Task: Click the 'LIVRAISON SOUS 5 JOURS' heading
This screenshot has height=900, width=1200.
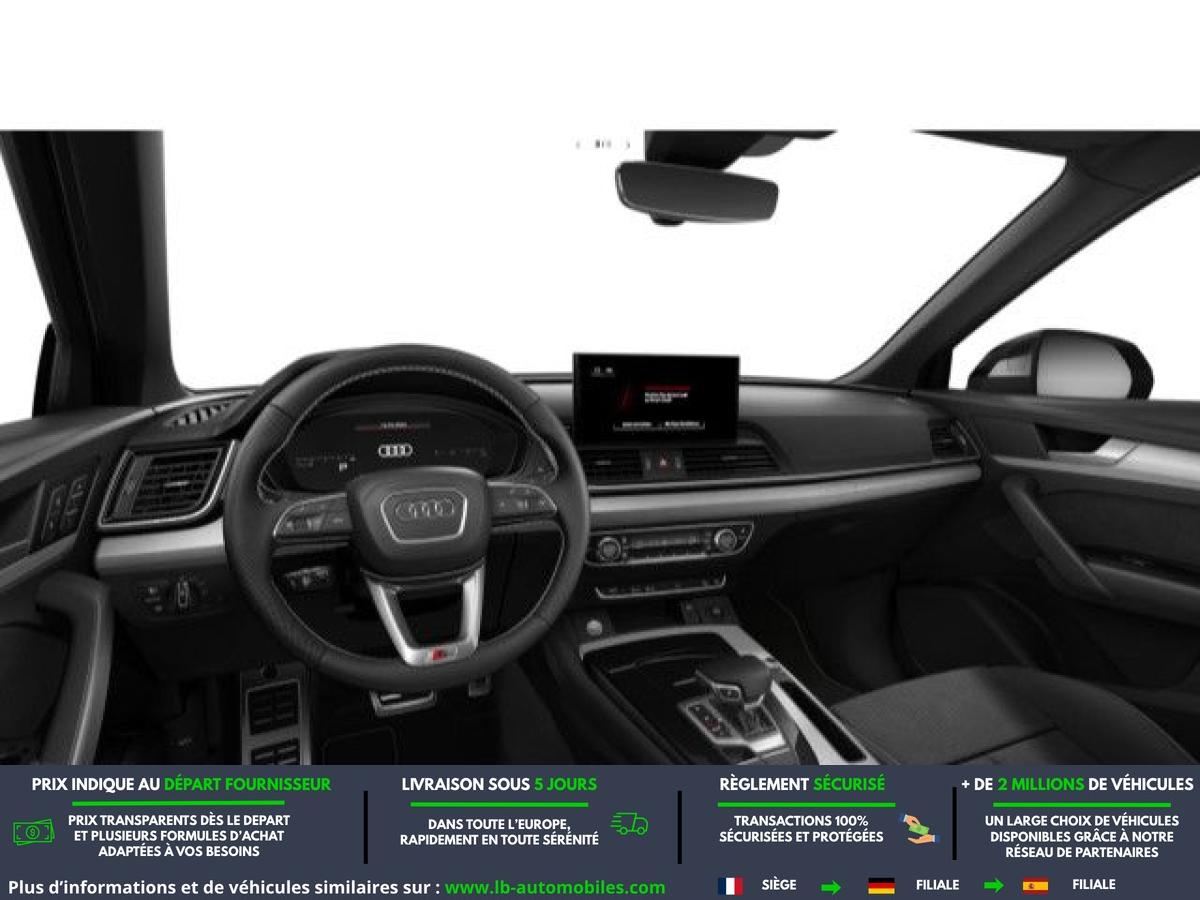Action: (x=499, y=784)
